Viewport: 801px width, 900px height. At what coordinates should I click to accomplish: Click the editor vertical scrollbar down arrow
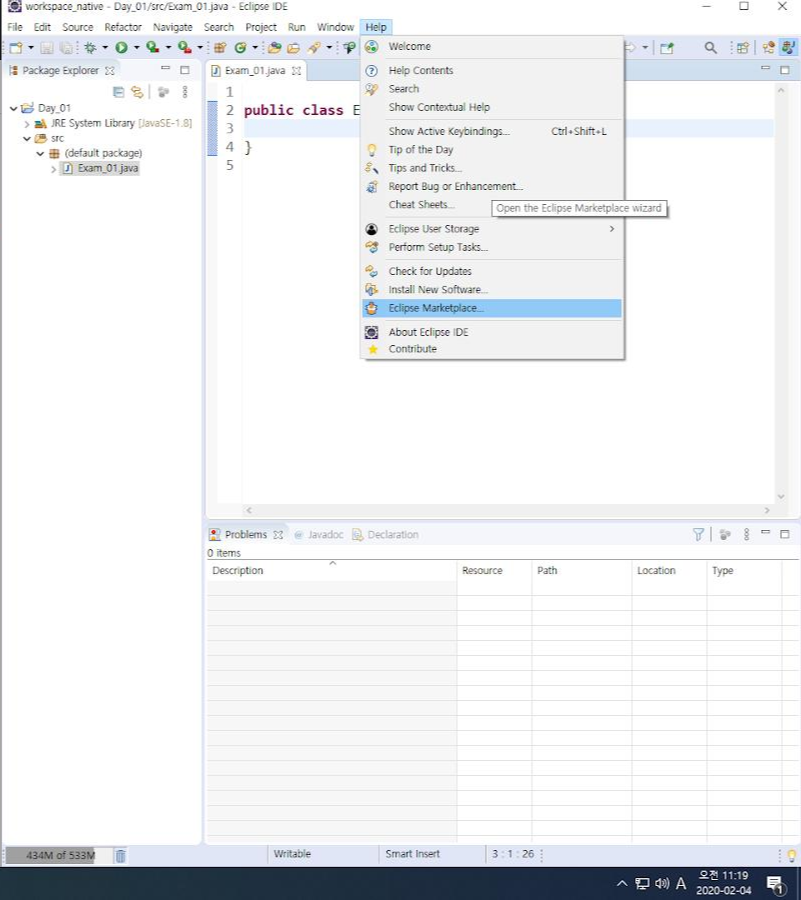780,496
